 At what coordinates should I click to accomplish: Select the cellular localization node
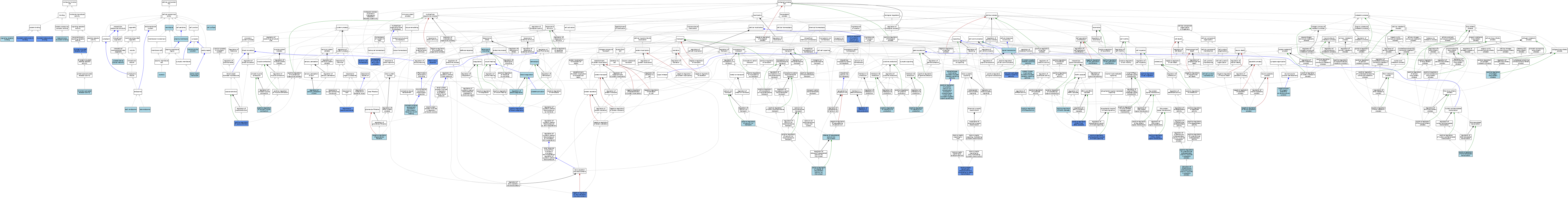[756, 27]
